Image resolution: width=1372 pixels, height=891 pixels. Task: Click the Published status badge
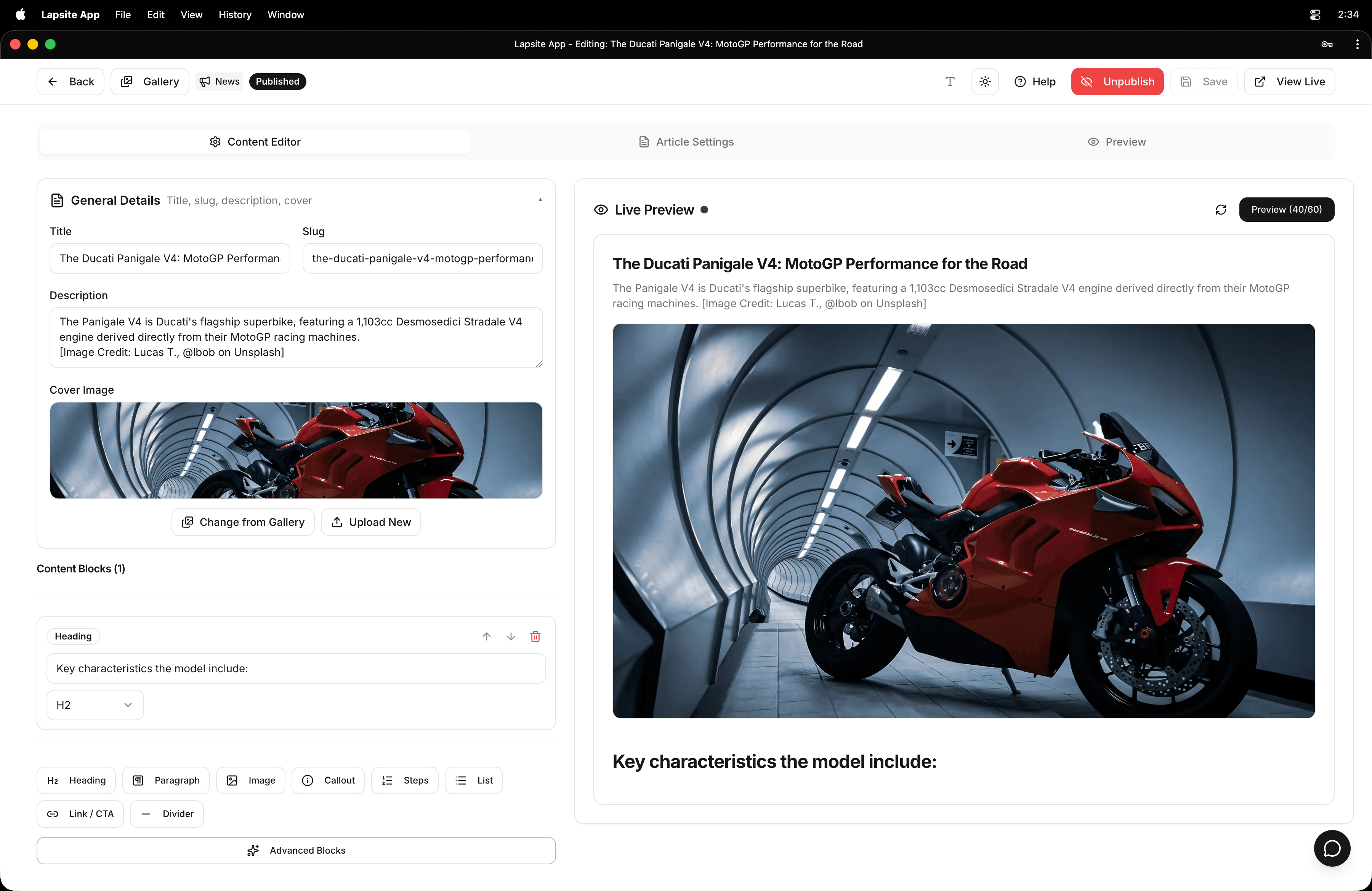[277, 81]
